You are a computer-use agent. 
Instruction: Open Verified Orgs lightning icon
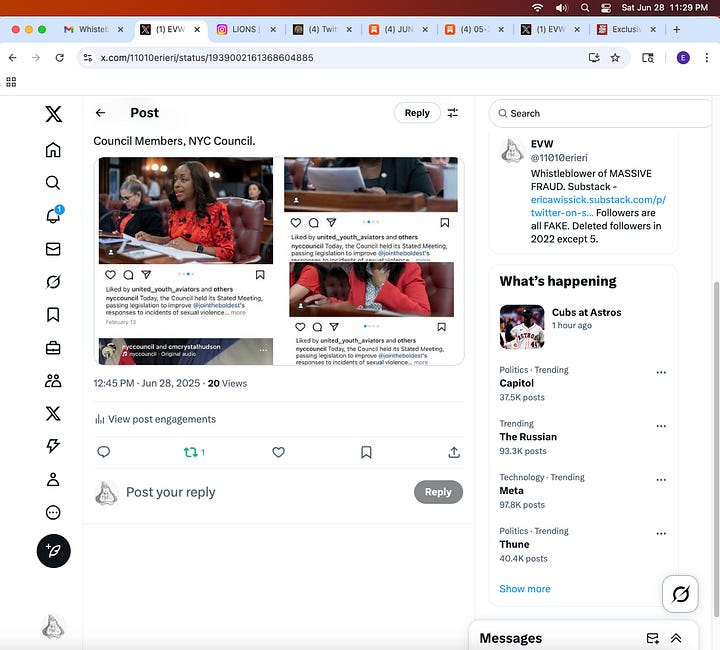tap(53, 446)
